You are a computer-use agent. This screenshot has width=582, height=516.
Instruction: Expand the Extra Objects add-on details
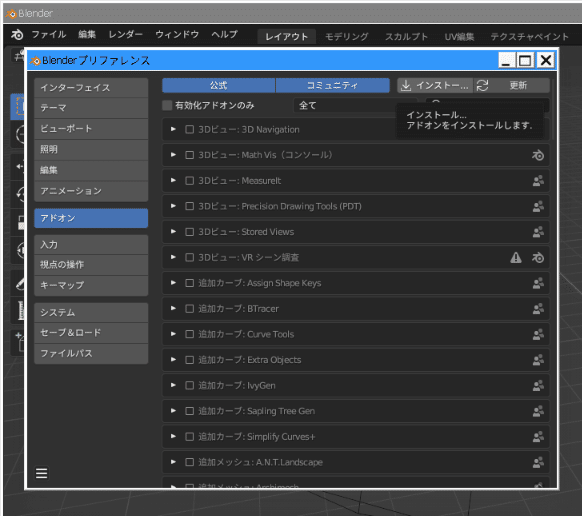[x=173, y=360]
